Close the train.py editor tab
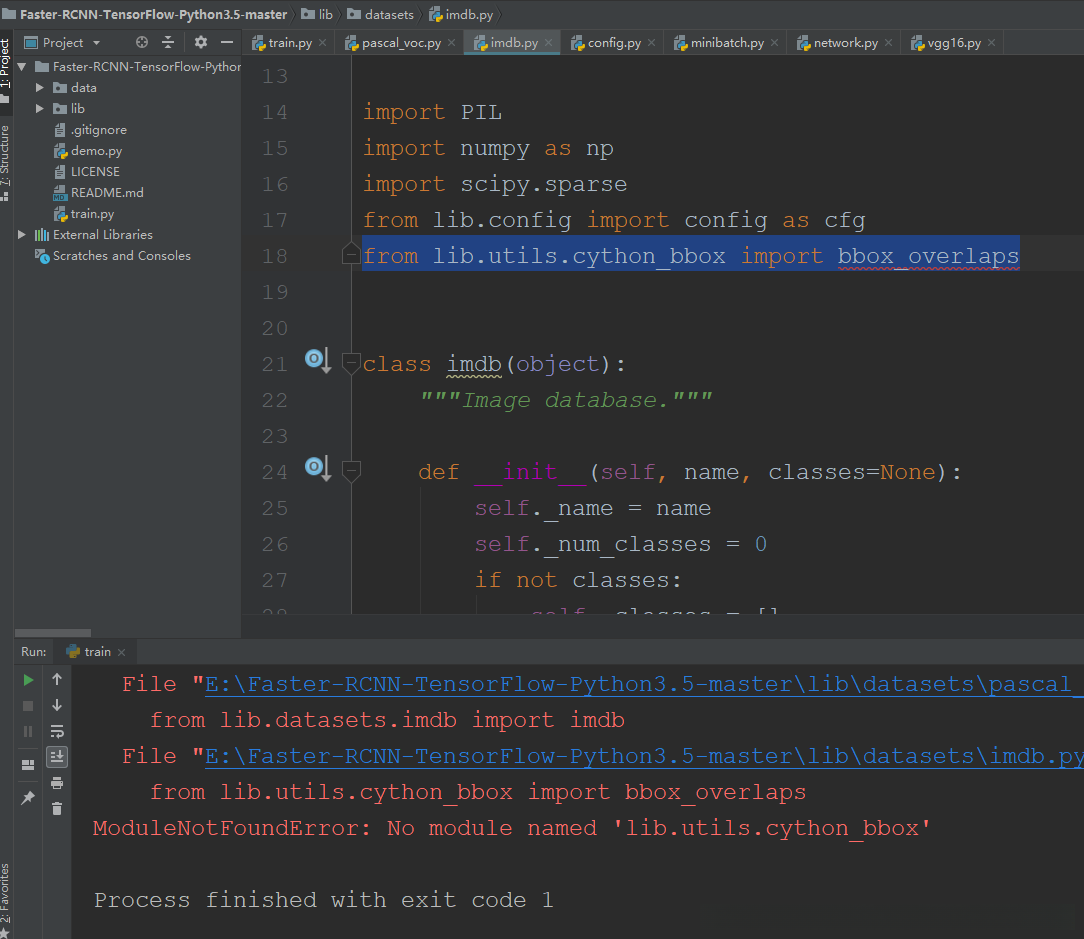The height and width of the screenshot is (939, 1084). pos(322,43)
